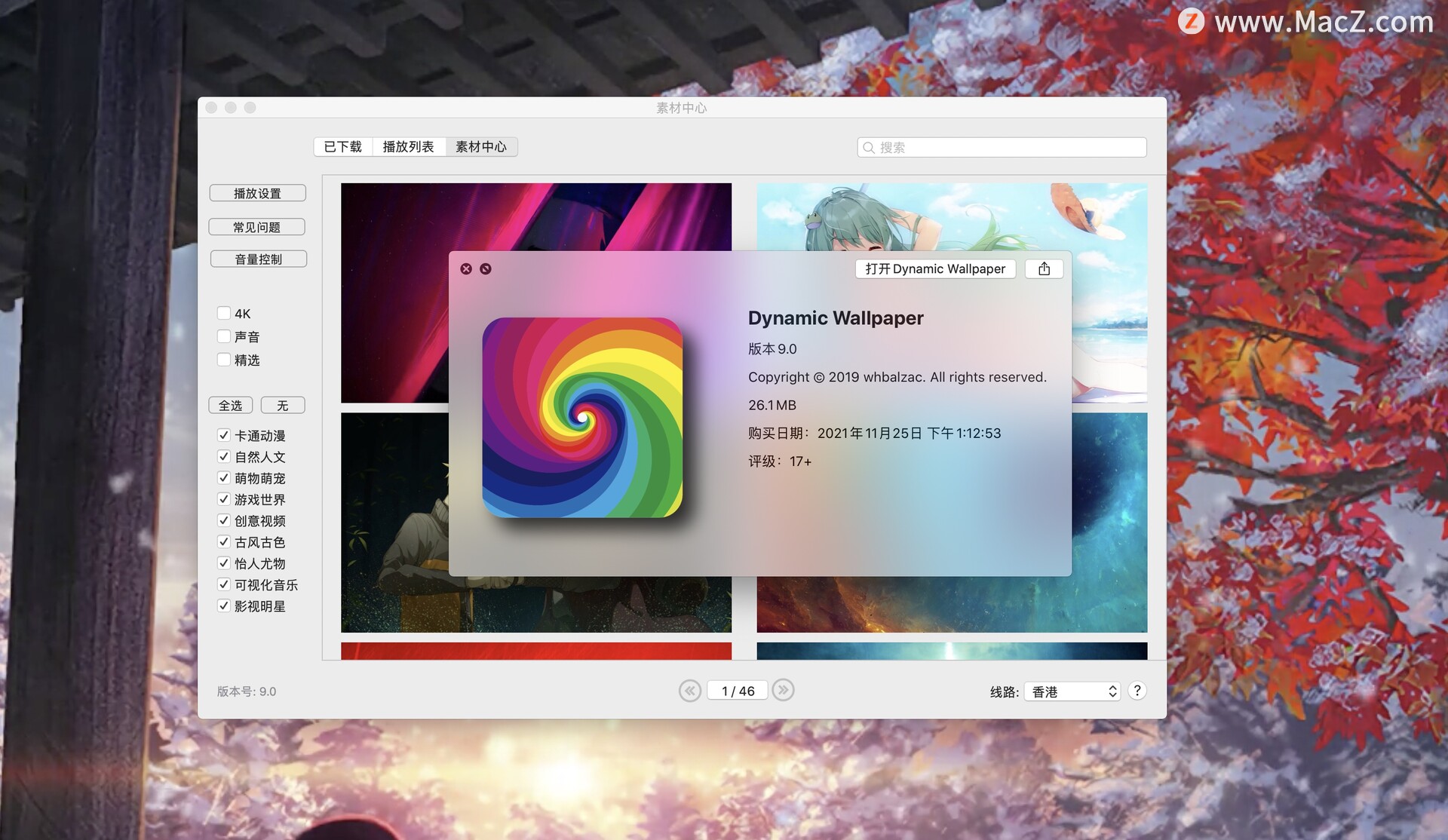Image resolution: width=1448 pixels, height=840 pixels.
Task: Enable the 4K filter checkbox
Action: point(224,314)
